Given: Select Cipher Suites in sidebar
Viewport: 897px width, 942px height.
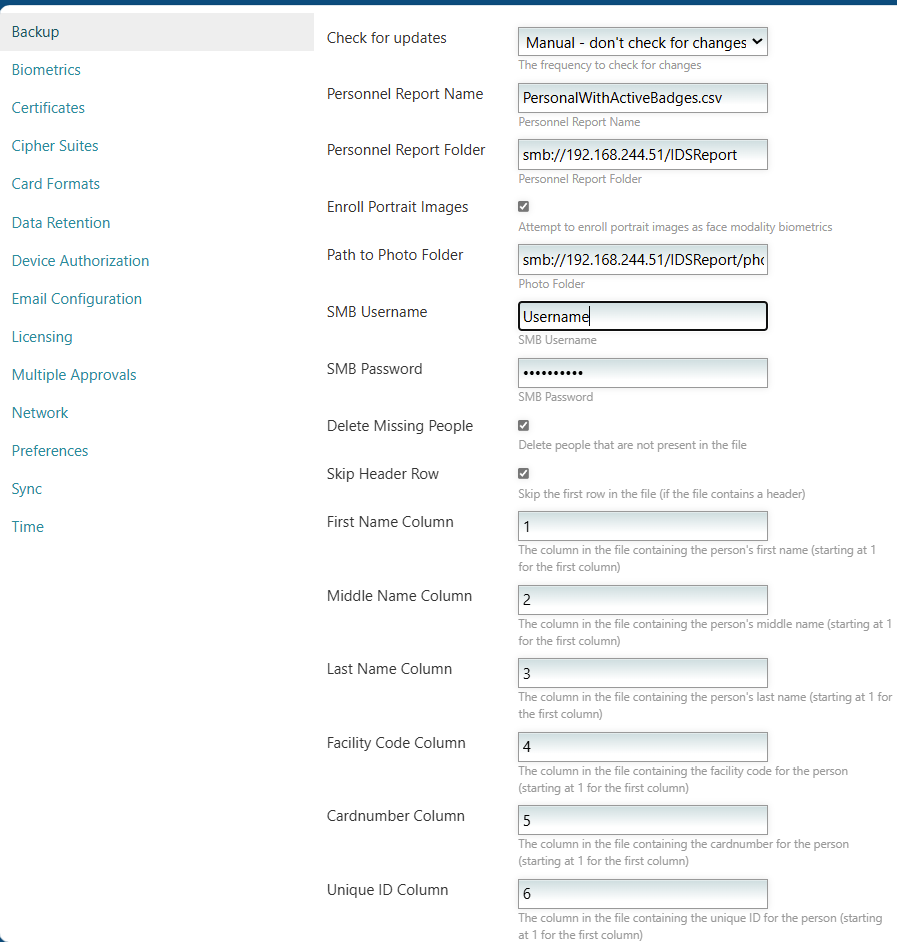Looking at the screenshot, I should [55, 145].
